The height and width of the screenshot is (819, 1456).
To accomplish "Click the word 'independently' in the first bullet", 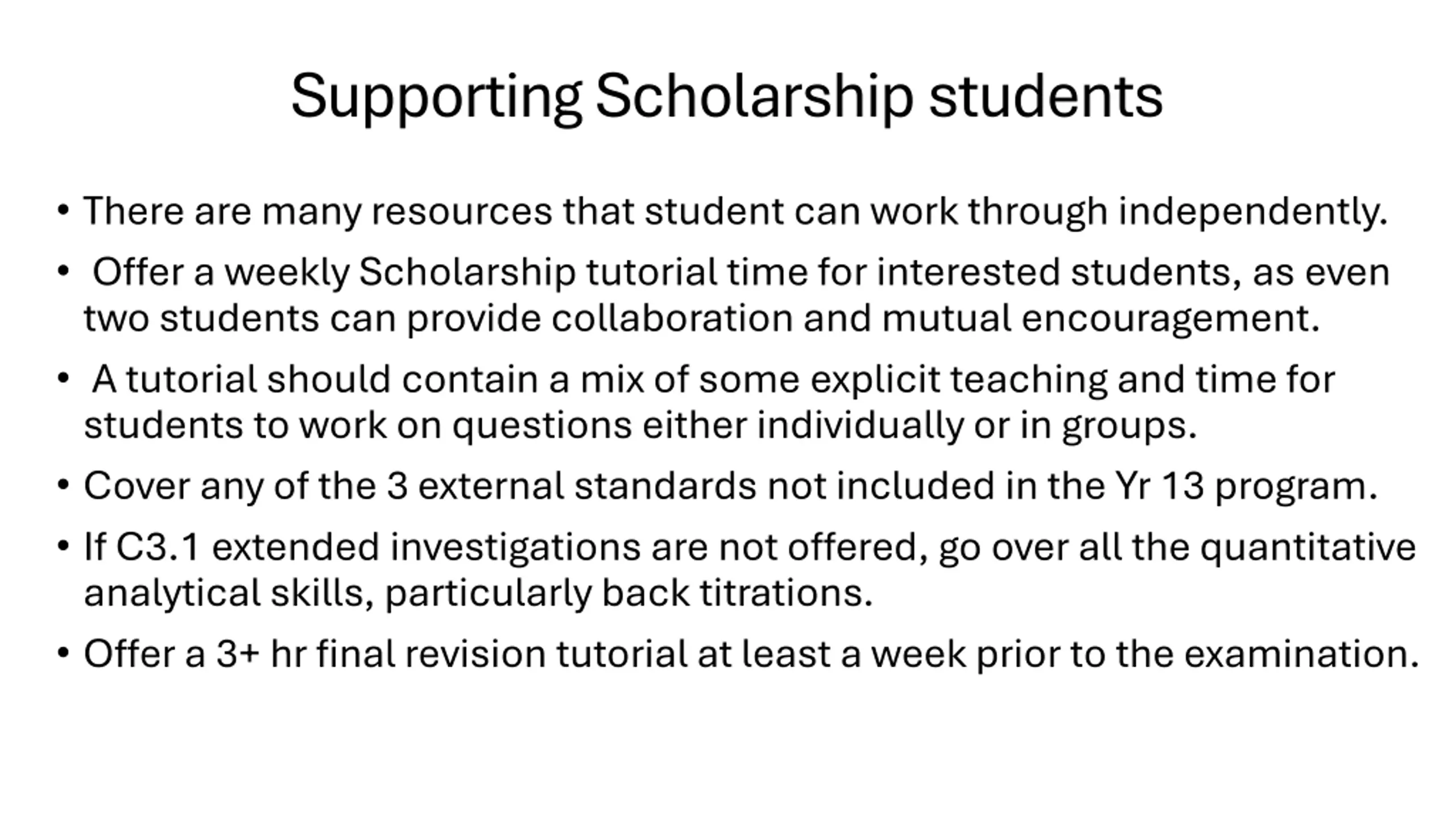I will 1254,212.
